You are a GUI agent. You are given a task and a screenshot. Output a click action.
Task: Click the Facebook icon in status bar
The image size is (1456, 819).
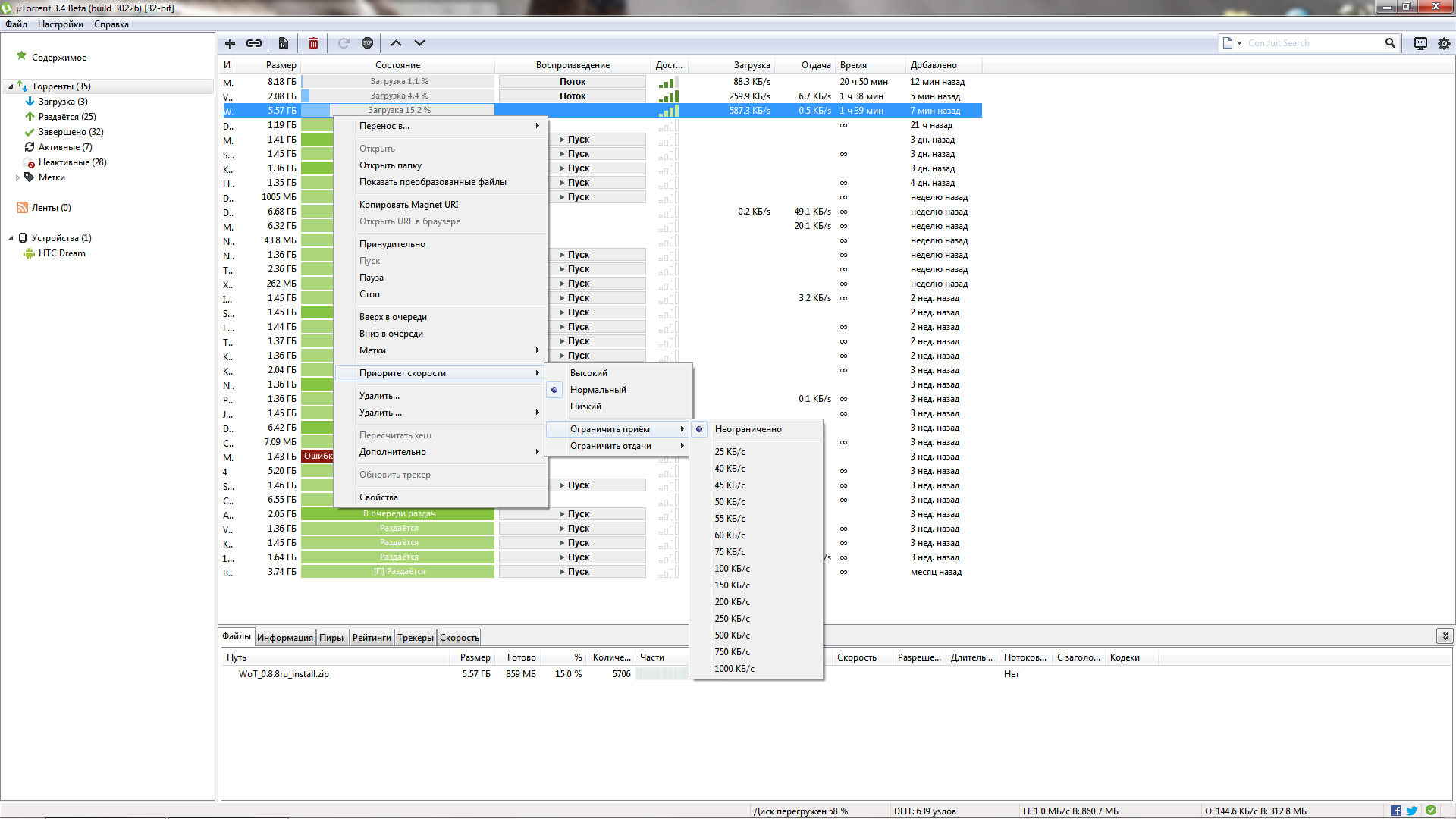pos(1396,811)
